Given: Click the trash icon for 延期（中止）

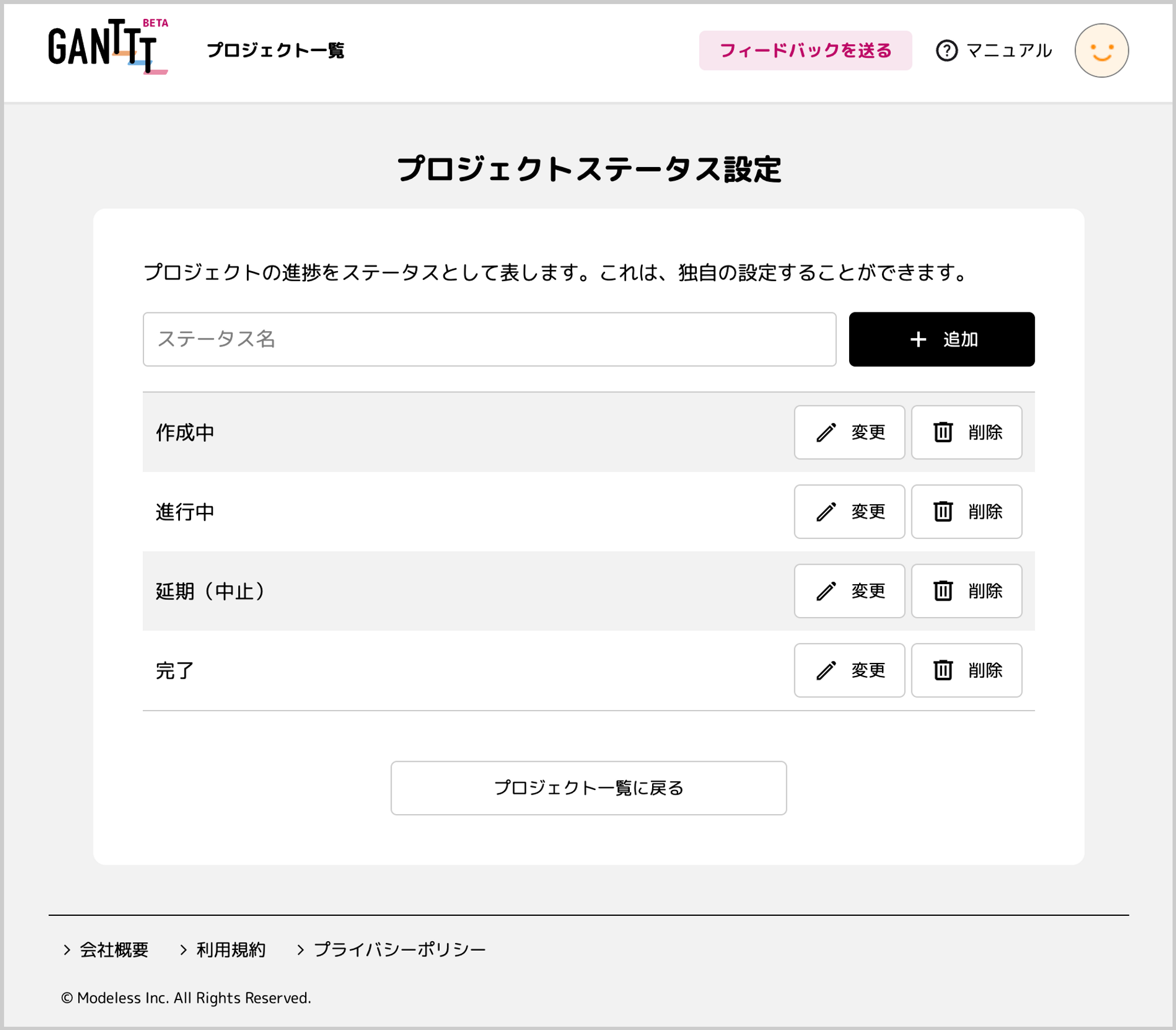Looking at the screenshot, I should 943,591.
